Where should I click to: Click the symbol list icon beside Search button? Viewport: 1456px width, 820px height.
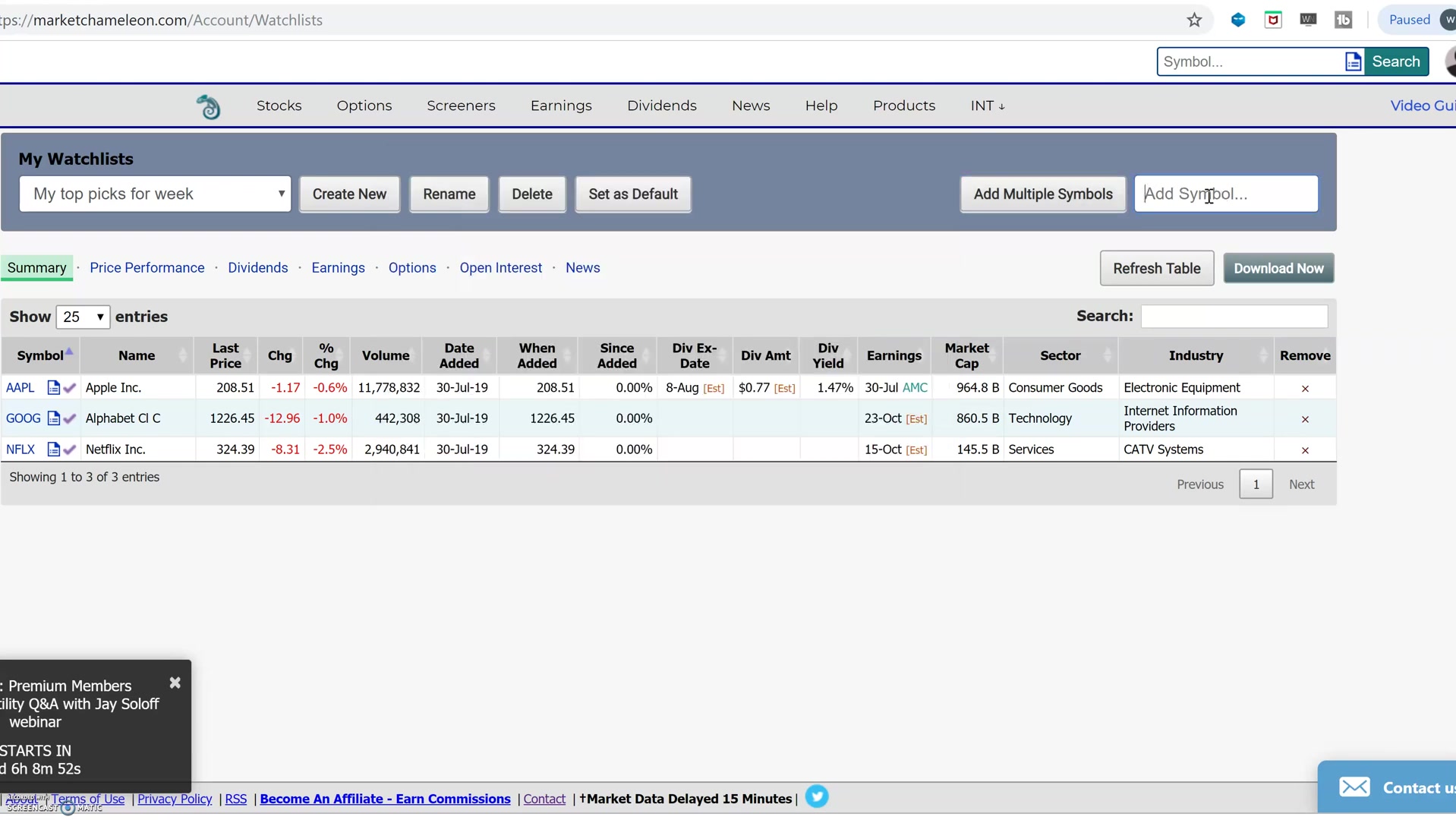pyautogui.click(x=1354, y=61)
